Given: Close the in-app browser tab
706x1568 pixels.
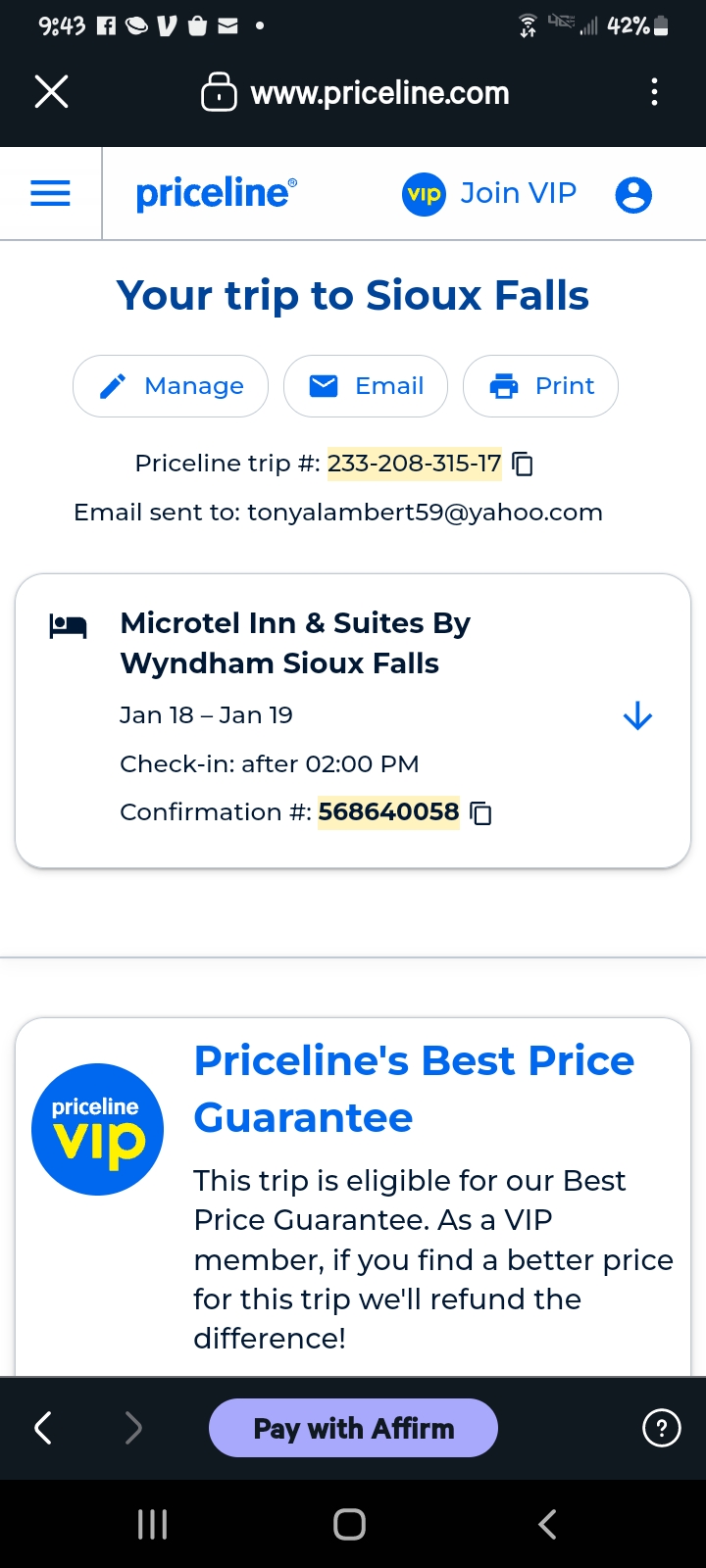Looking at the screenshot, I should click(x=51, y=93).
